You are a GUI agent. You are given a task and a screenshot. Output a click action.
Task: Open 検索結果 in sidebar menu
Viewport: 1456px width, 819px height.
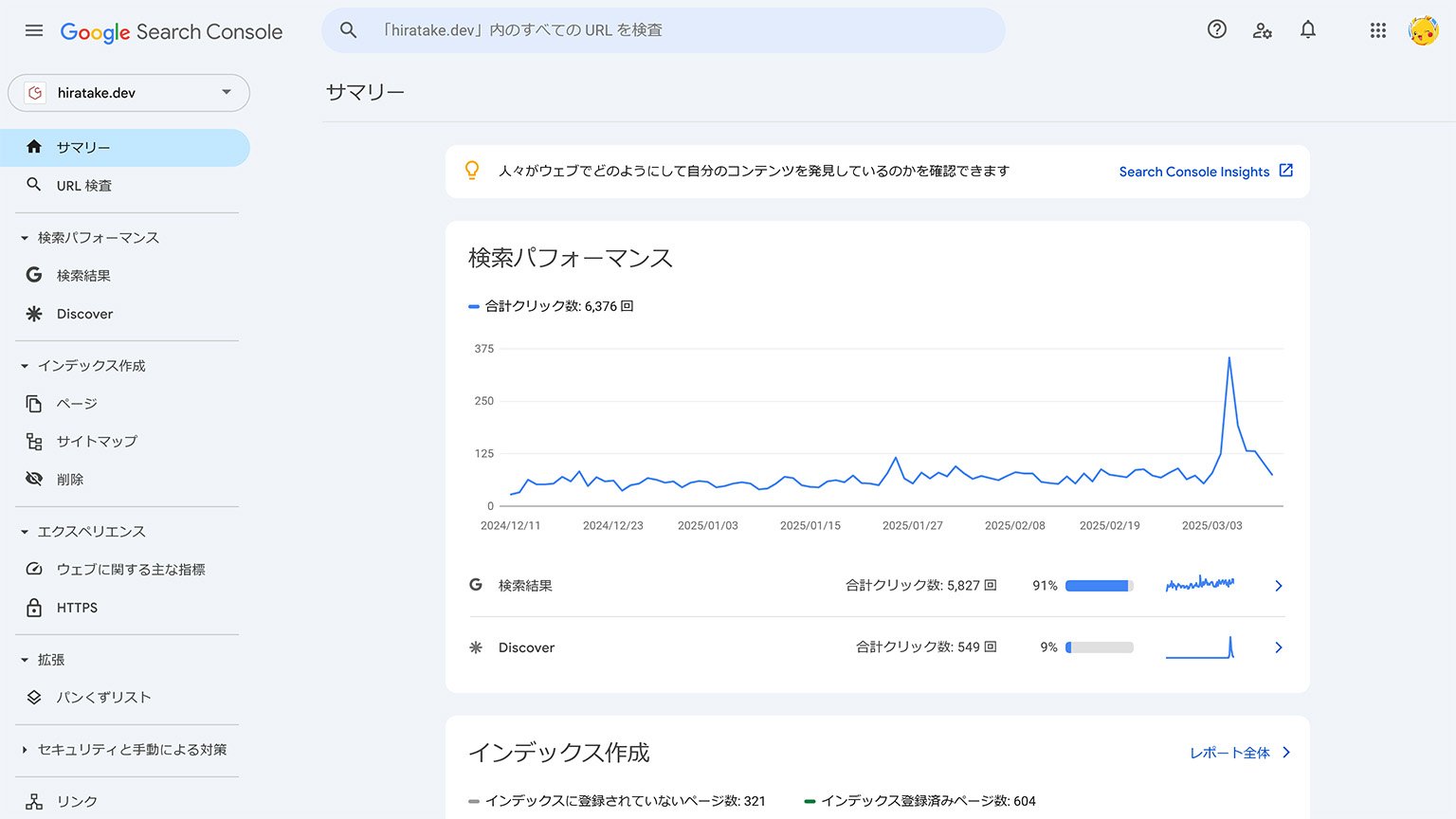click(125, 276)
